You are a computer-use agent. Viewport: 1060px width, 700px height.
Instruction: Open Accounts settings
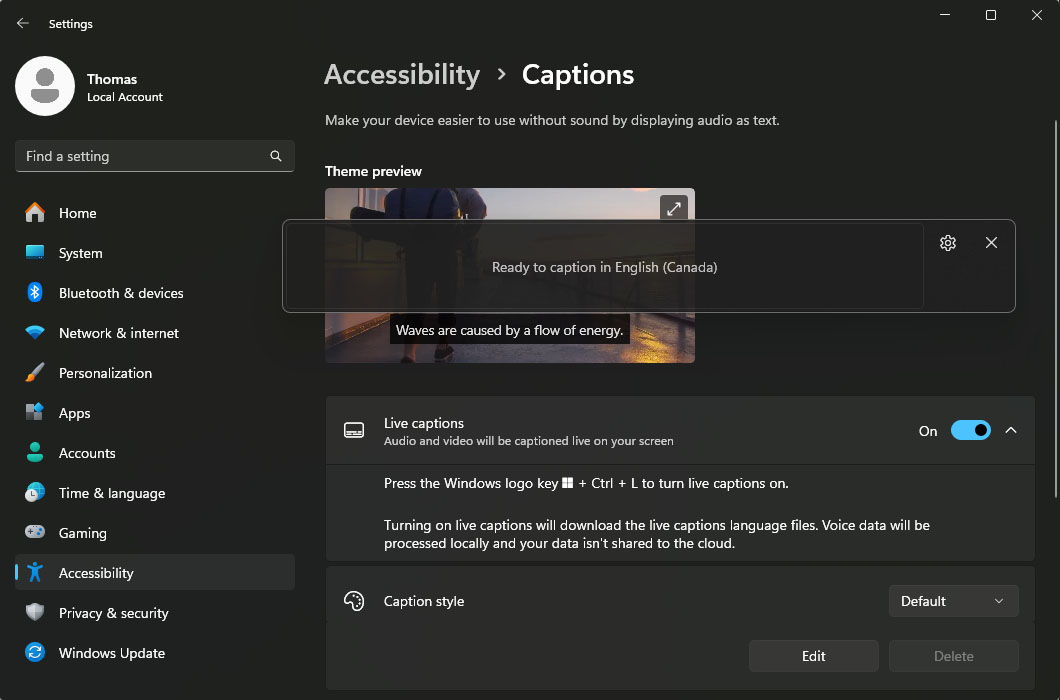[x=155, y=452]
